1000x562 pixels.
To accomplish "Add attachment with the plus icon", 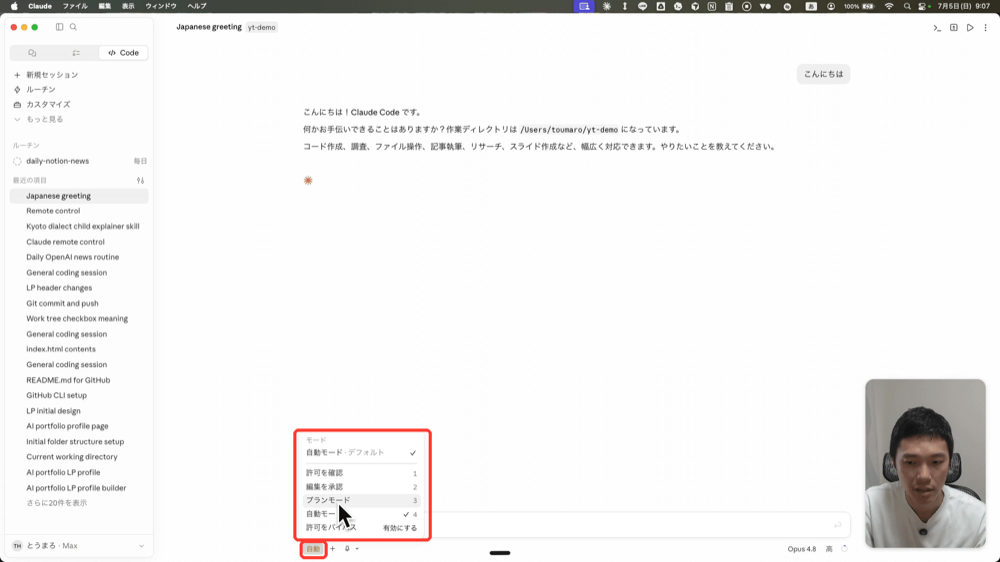I will click(x=332, y=549).
